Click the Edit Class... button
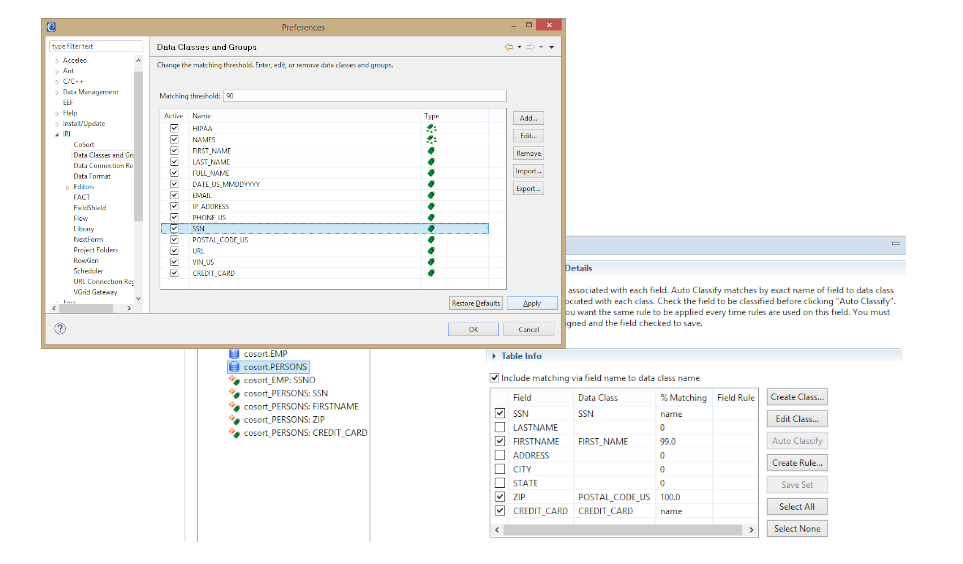The height and width of the screenshot is (564, 963). tap(797, 419)
